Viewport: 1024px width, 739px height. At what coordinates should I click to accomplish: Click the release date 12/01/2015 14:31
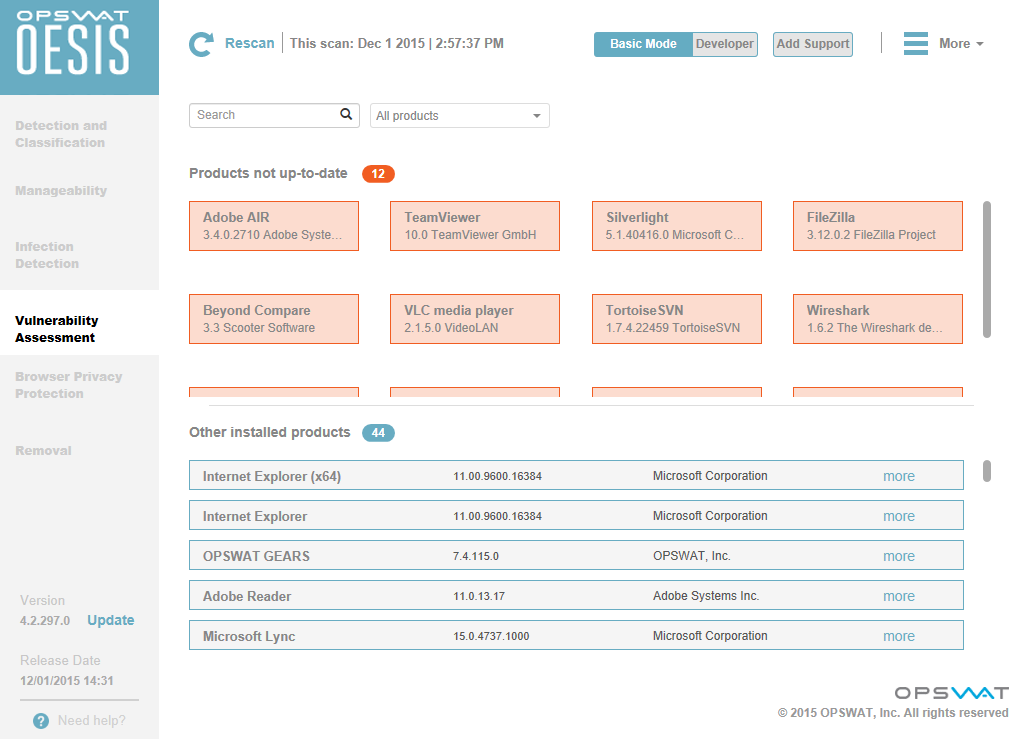pos(67,681)
